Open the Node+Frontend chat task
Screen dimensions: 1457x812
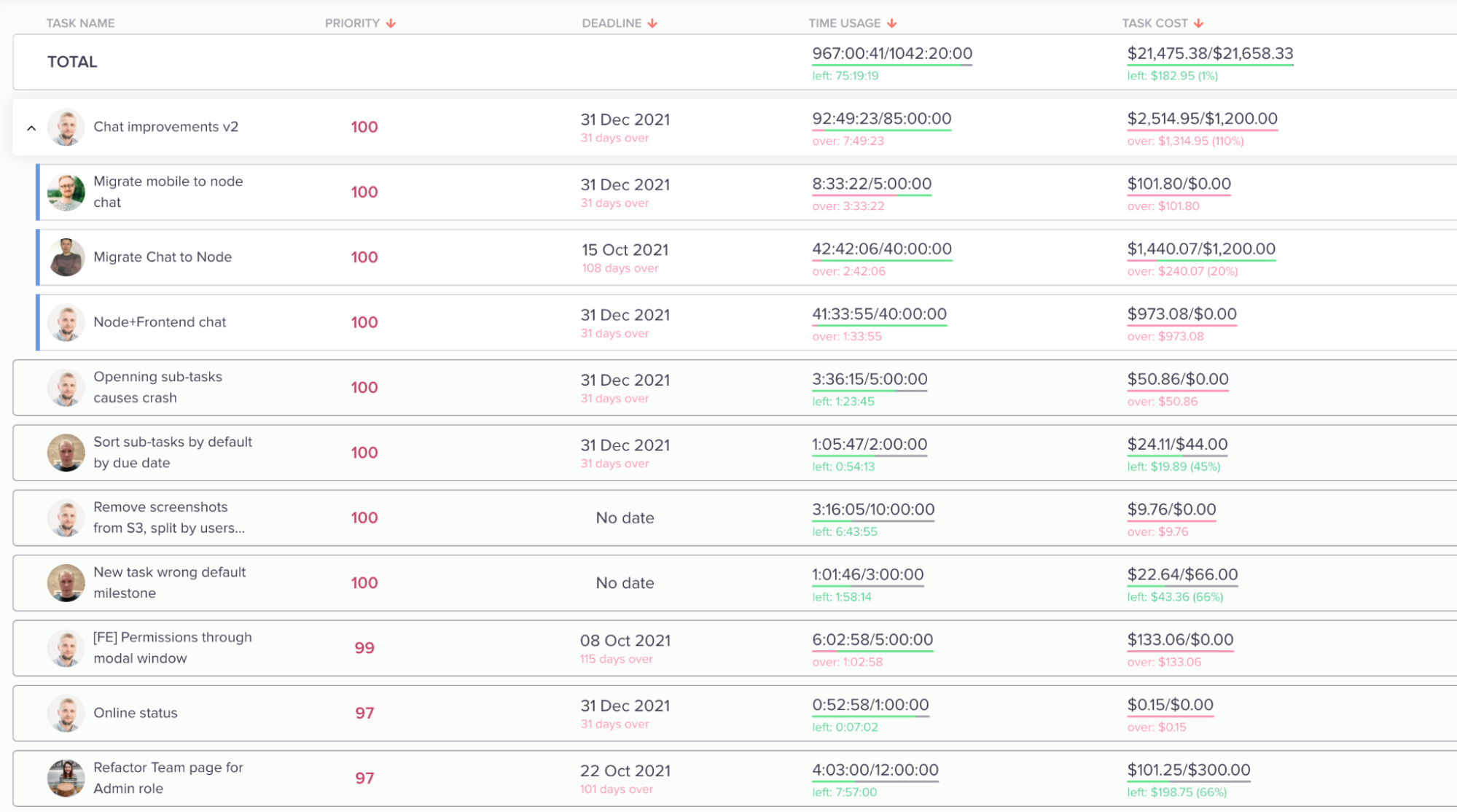coord(160,322)
